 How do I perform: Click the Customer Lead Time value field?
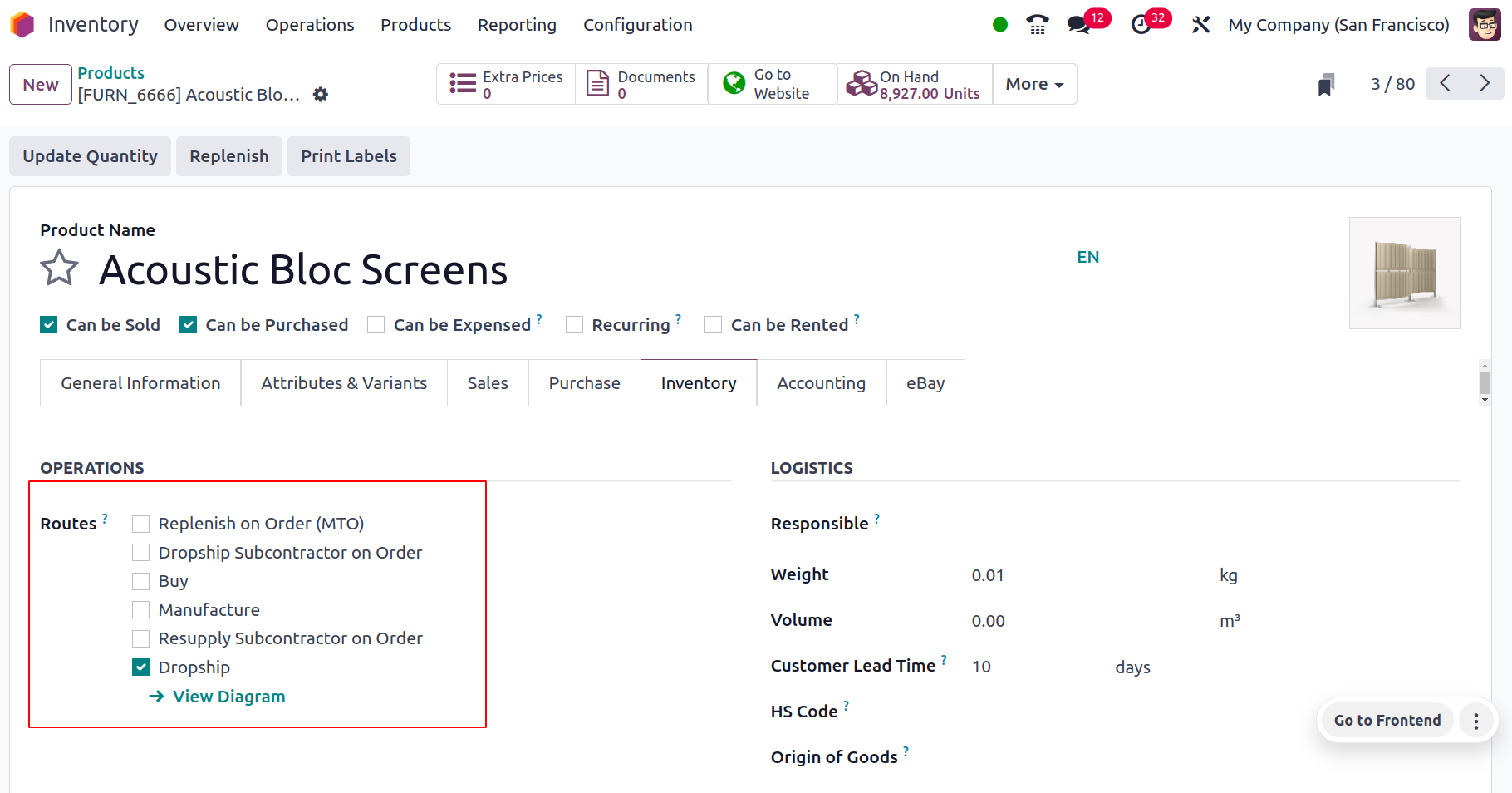point(981,666)
